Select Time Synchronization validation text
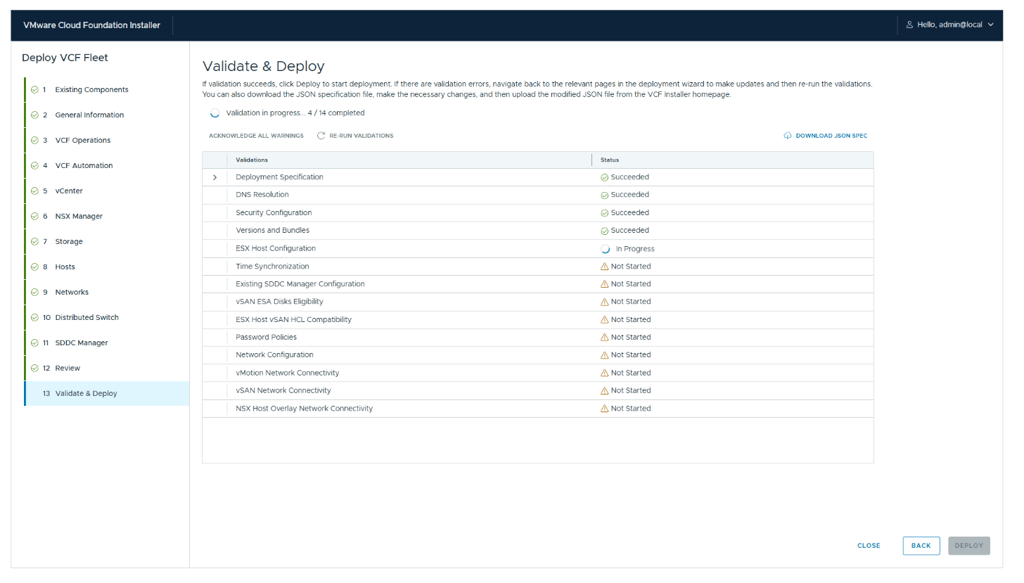The width and height of the screenshot is (1024, 583). click(x=272, y=266)
